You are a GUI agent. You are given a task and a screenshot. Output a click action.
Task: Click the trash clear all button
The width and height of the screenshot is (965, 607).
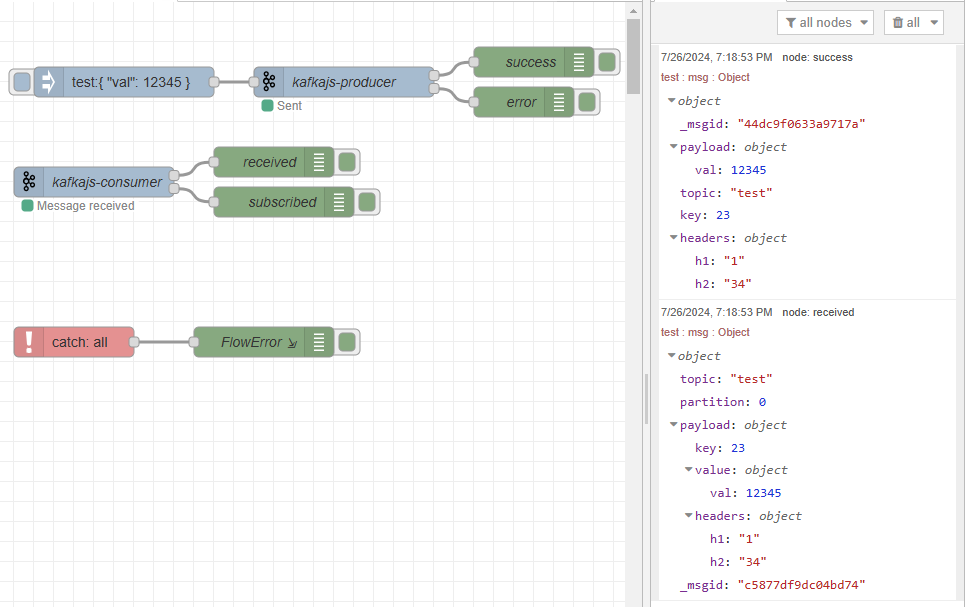click(x=906, y=23)
